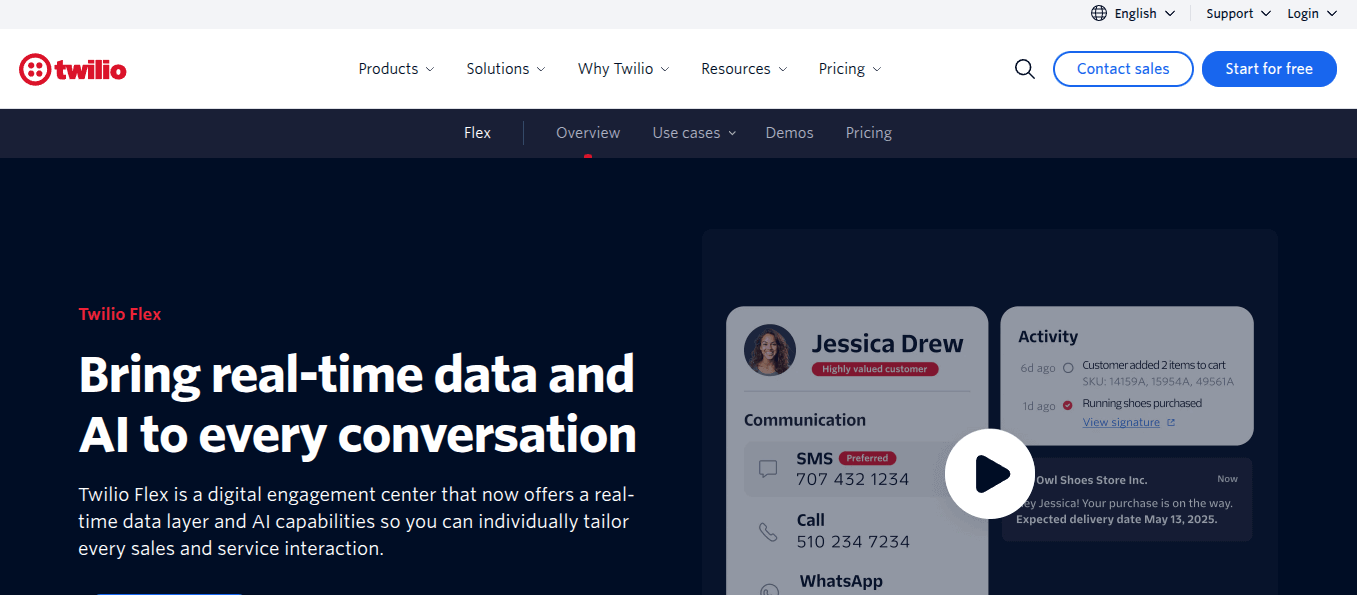1357x595 pixels.
Task: Click the Highly valued customer badge
Action: pyautogui.click(x=875, y=369)
